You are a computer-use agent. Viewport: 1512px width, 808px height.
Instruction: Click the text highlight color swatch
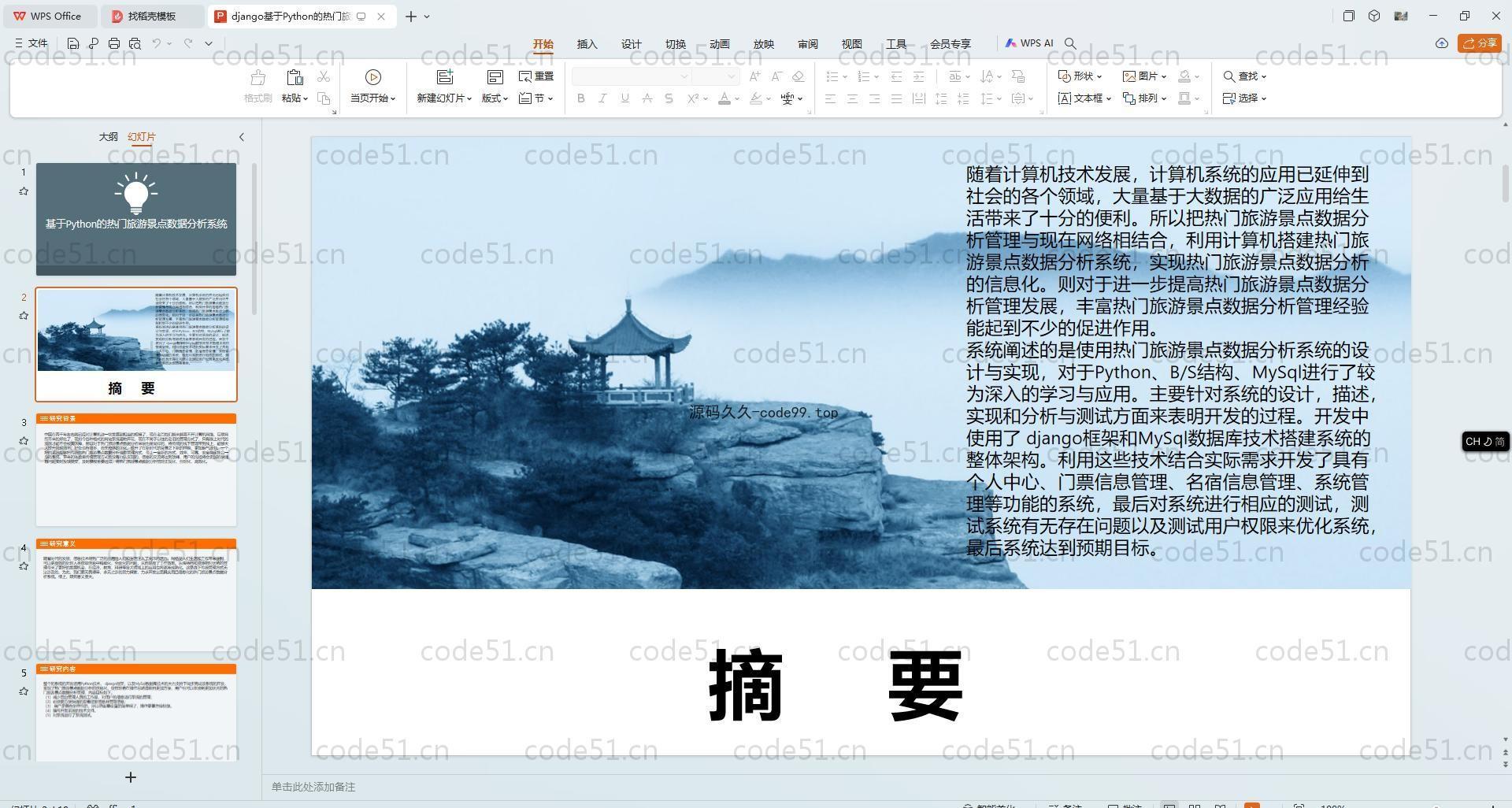[x=756, y=98]
